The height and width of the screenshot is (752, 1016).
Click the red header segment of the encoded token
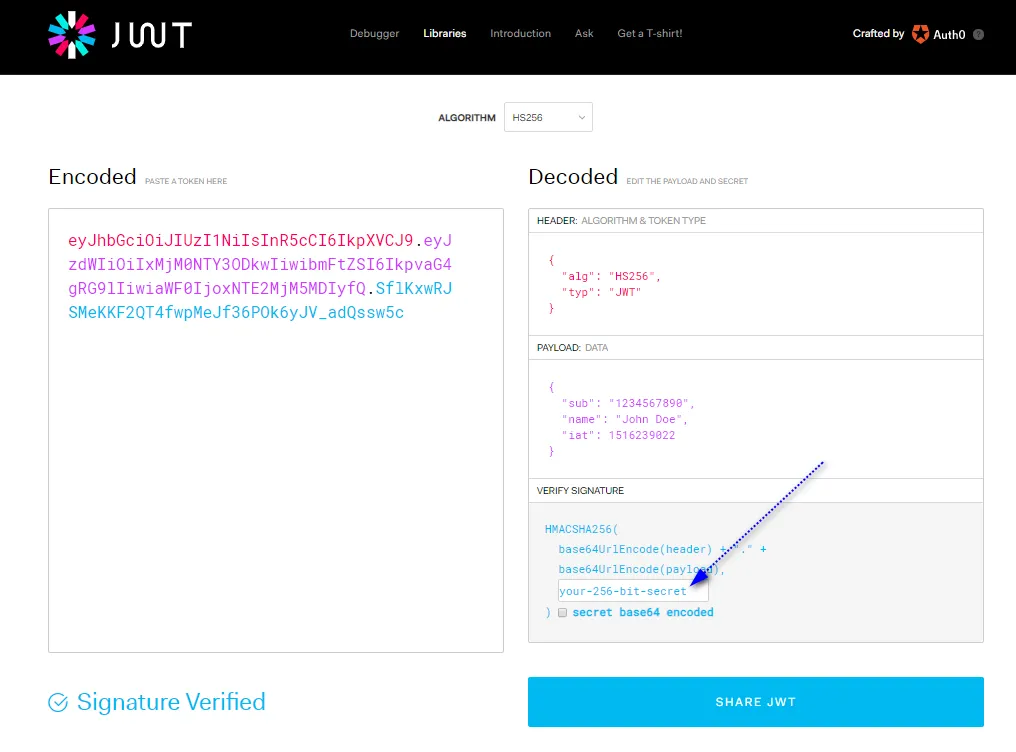pyautogui.click(x=240, y=240)
